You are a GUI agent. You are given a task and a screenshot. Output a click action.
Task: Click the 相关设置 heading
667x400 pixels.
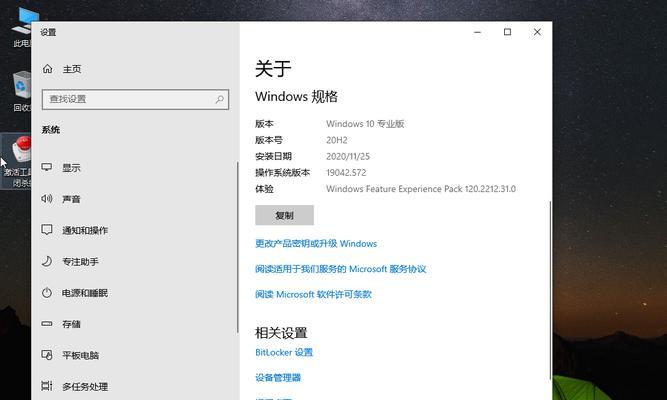281,333
